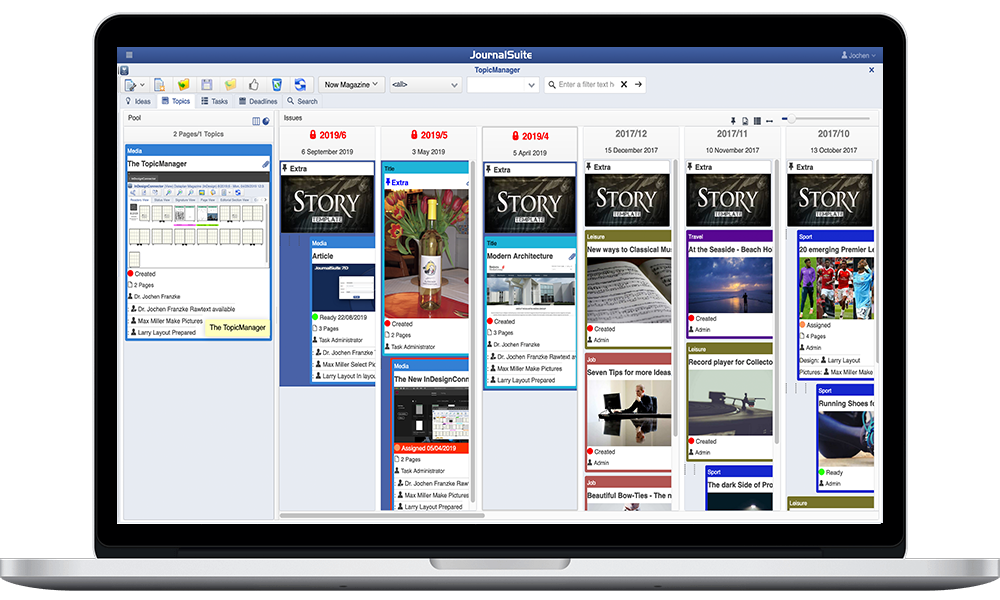Expand the <all> filter dropdown
Screen dimensions: 1000x600
point(424,85)
